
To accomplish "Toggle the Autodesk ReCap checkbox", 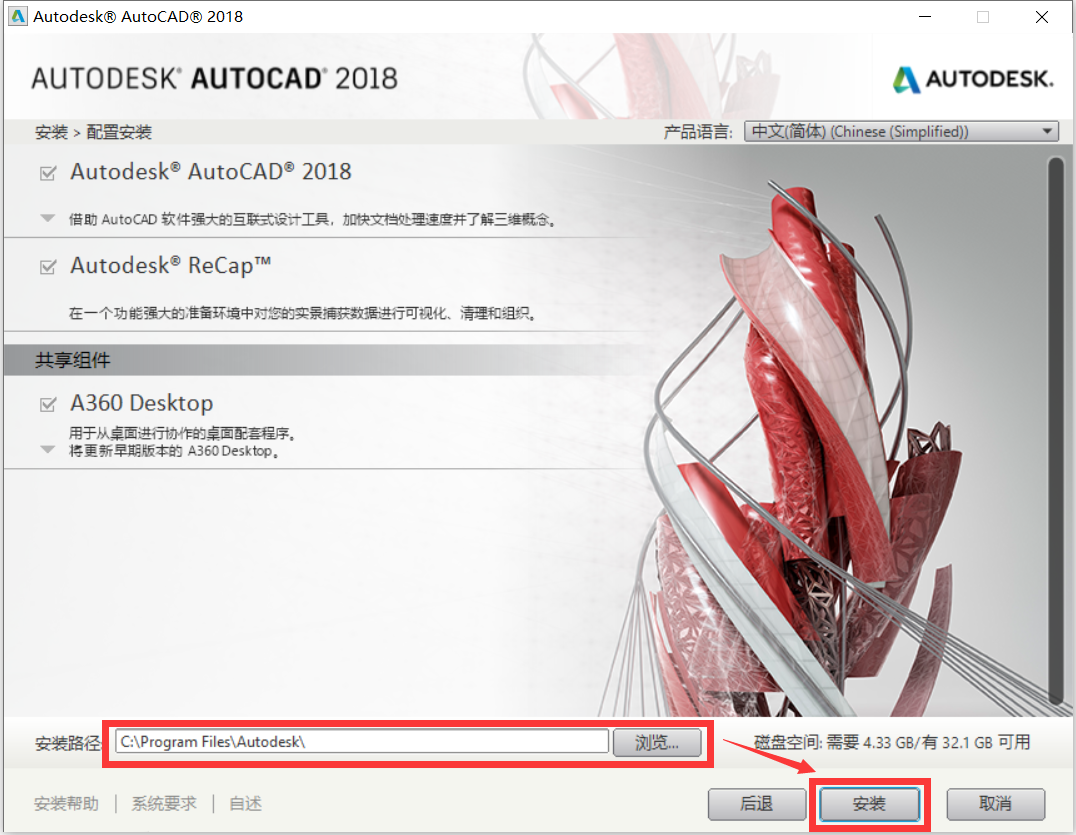I will tap(48, 267).
